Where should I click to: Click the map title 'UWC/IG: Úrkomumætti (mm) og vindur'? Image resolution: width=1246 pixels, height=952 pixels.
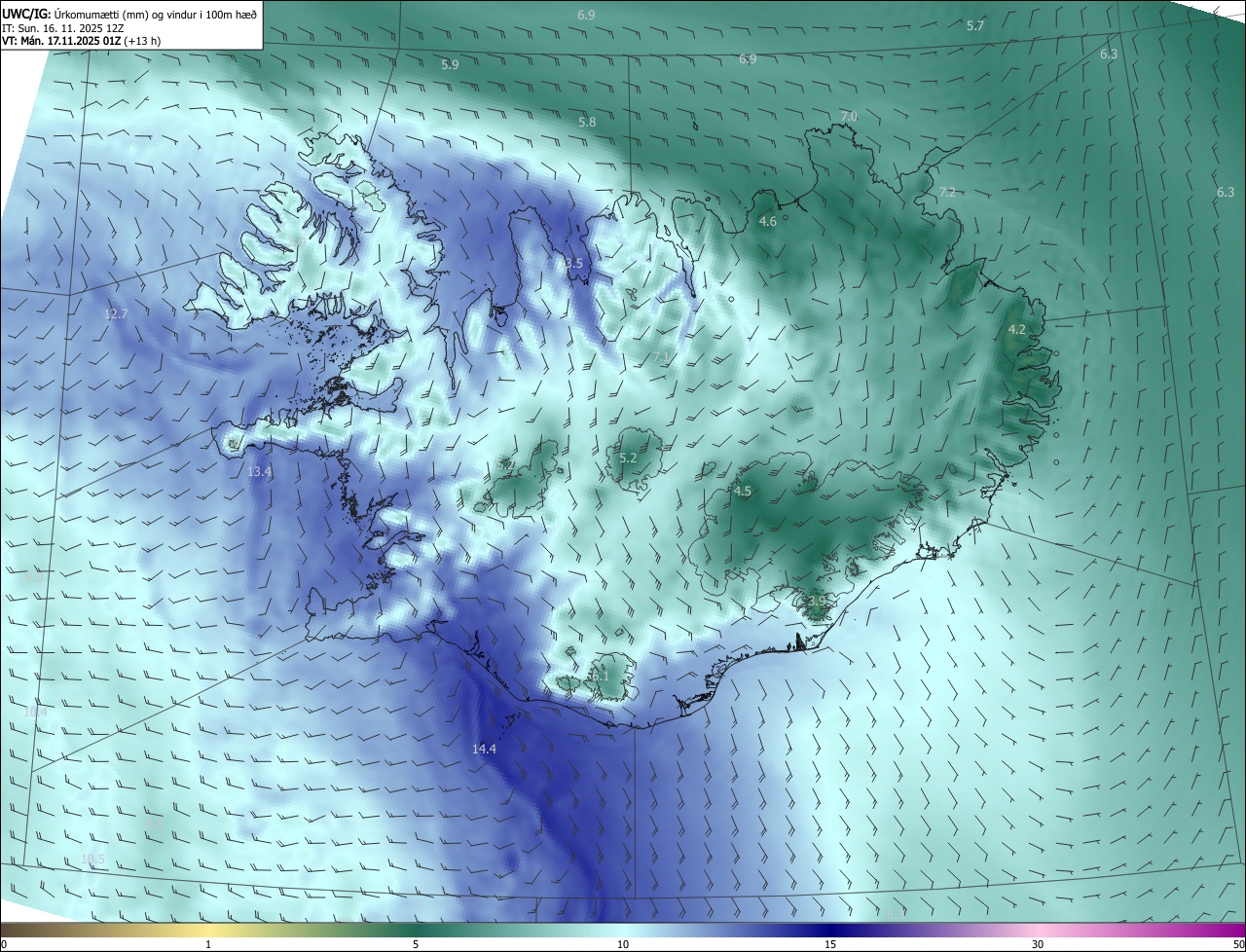pyautogui.click(x=128, y=14)
